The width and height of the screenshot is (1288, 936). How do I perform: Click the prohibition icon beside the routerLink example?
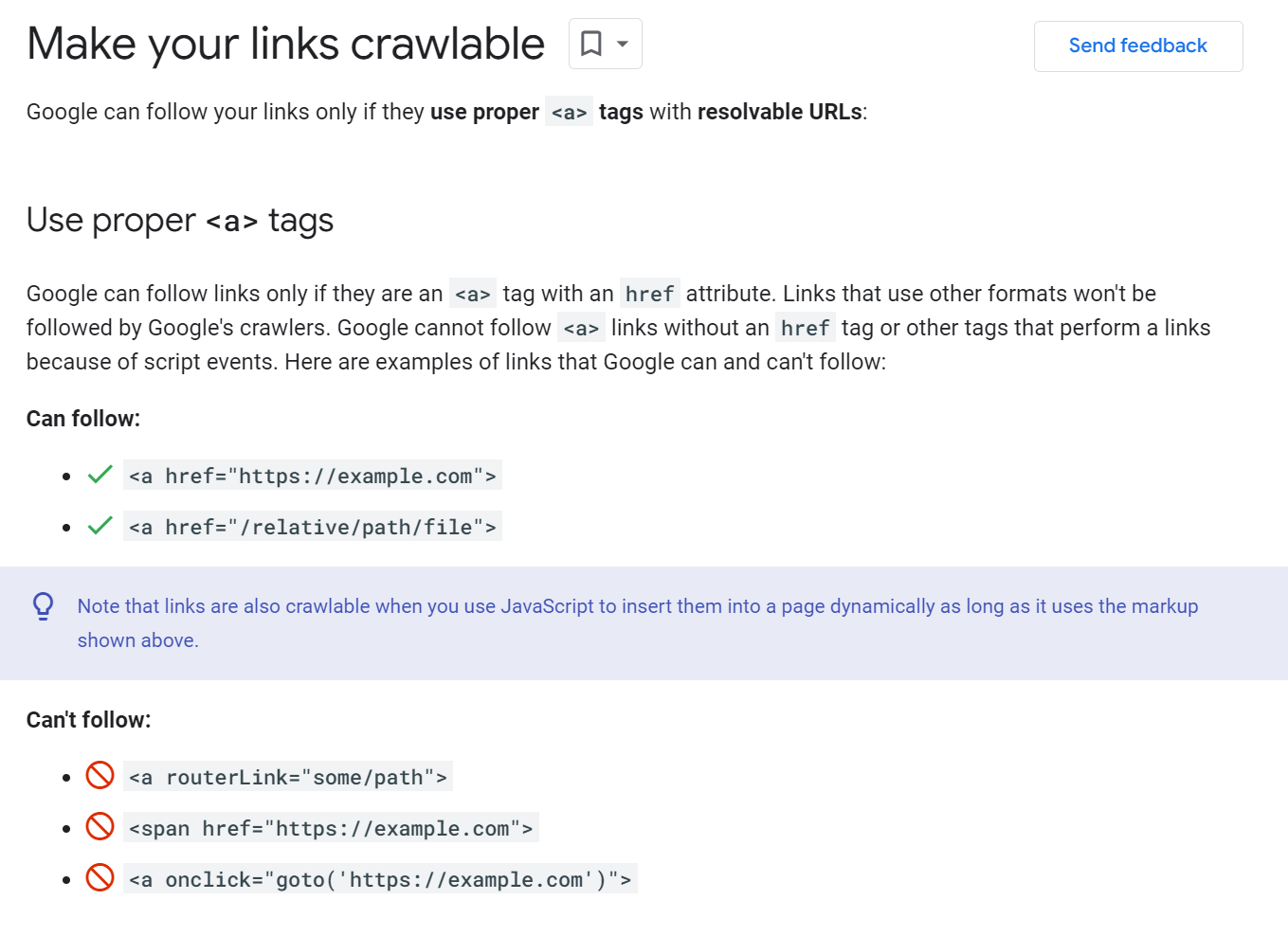click(x=100, y=776)
